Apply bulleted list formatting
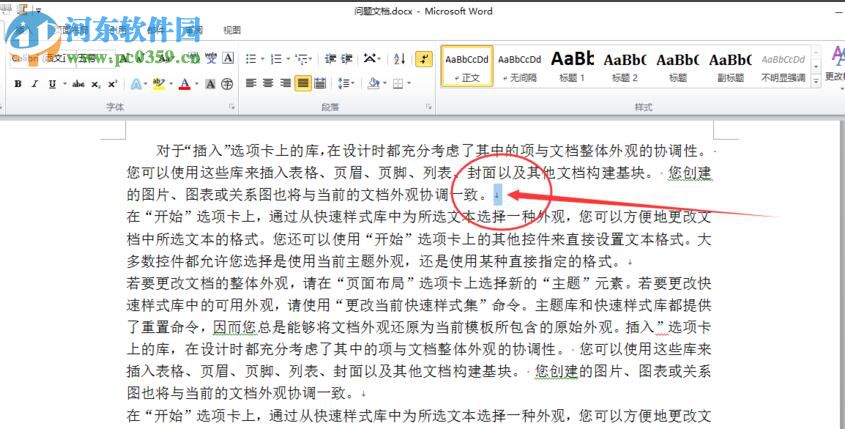 click(x=251, y=59)
